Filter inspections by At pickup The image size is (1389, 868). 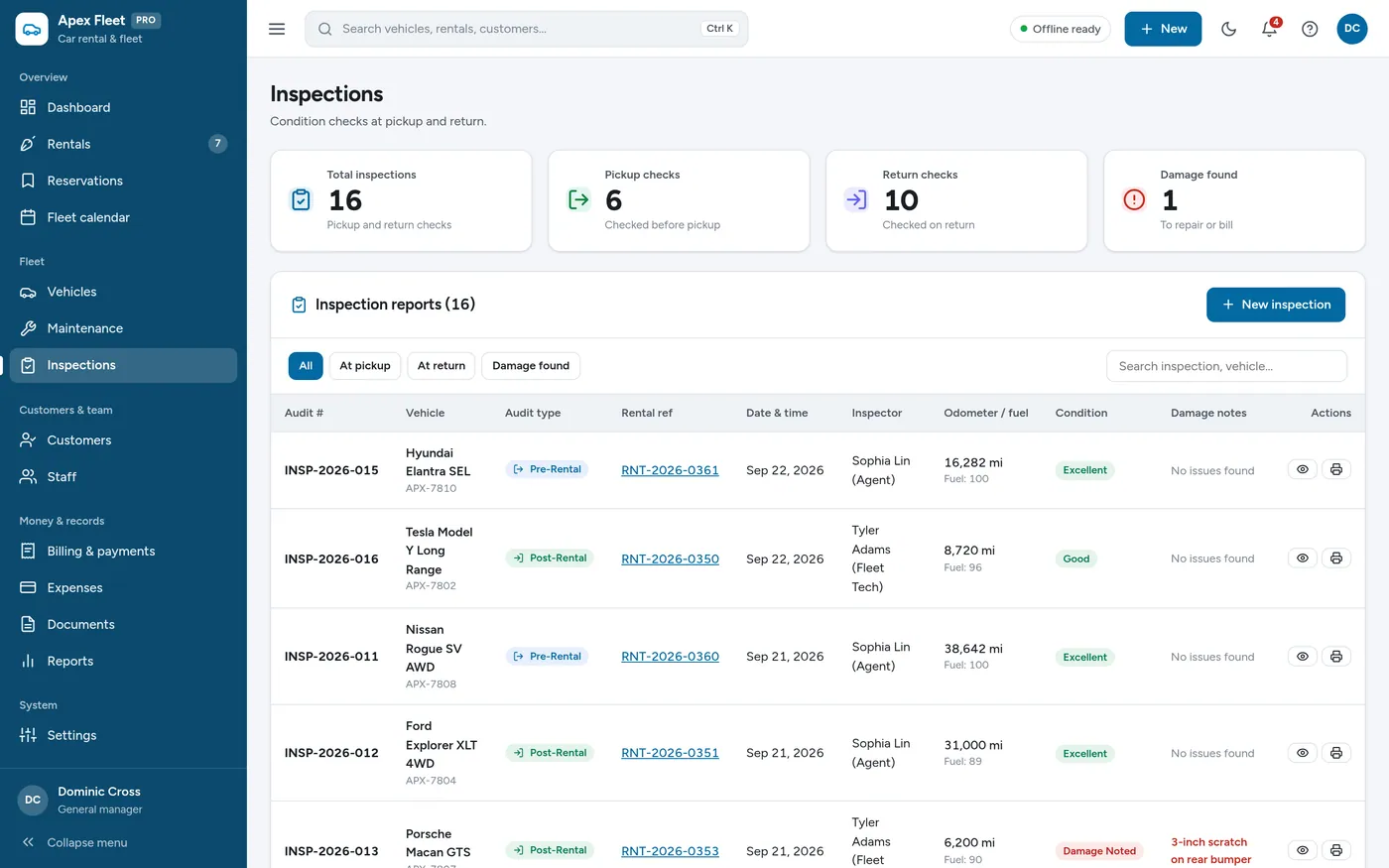click(x=365, y=366)
